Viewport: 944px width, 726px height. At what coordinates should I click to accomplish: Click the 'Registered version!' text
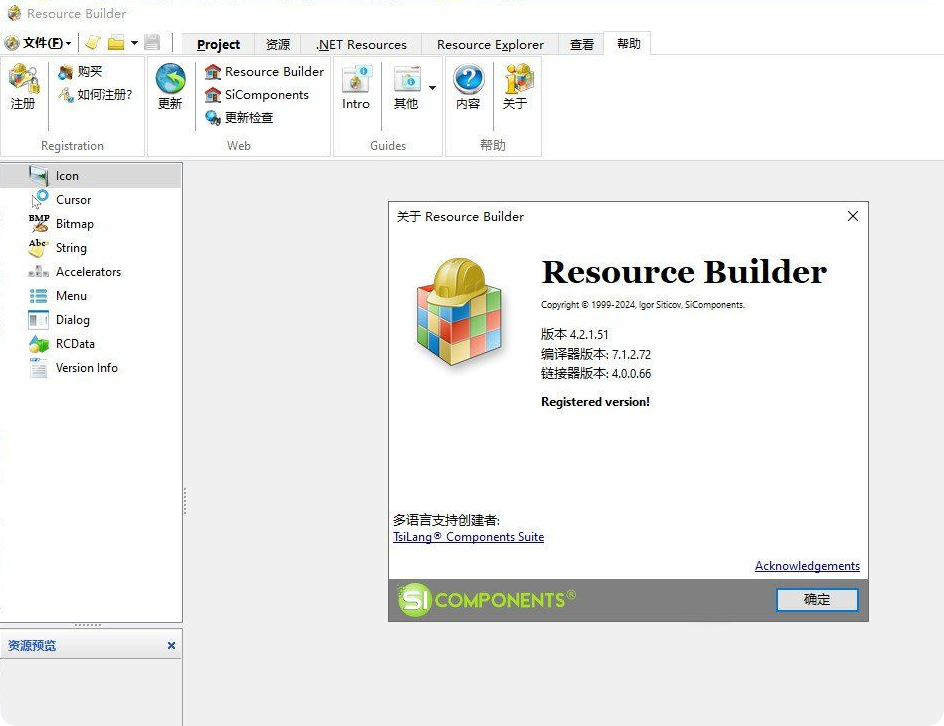click(x=595, y=402)
